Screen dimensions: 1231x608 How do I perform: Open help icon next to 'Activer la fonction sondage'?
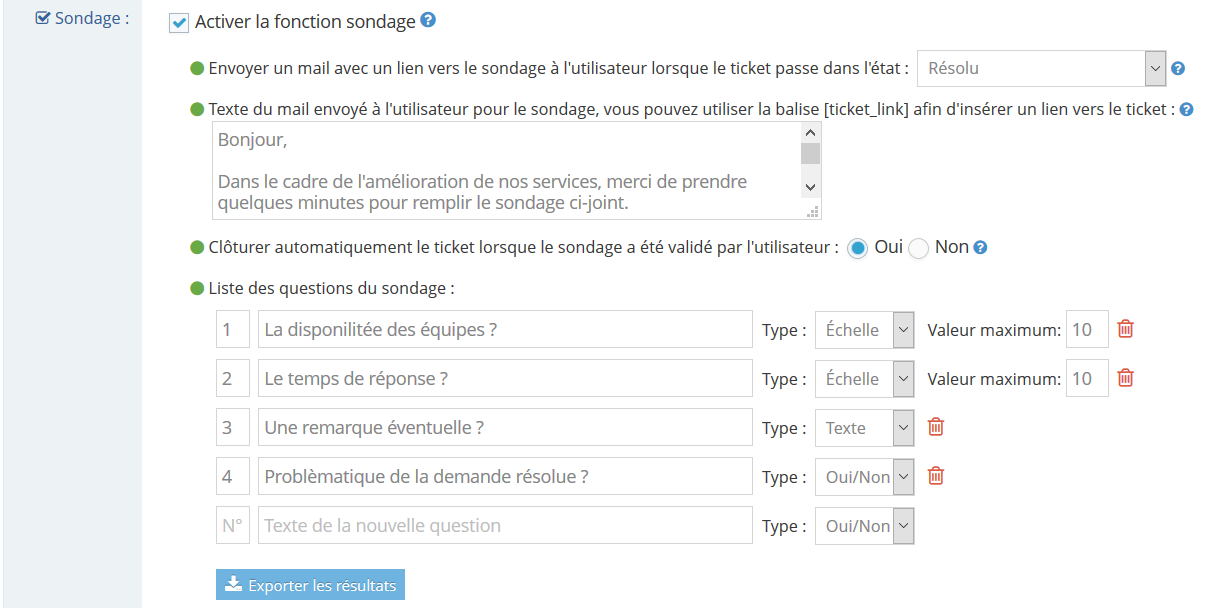tap(428, 20)
